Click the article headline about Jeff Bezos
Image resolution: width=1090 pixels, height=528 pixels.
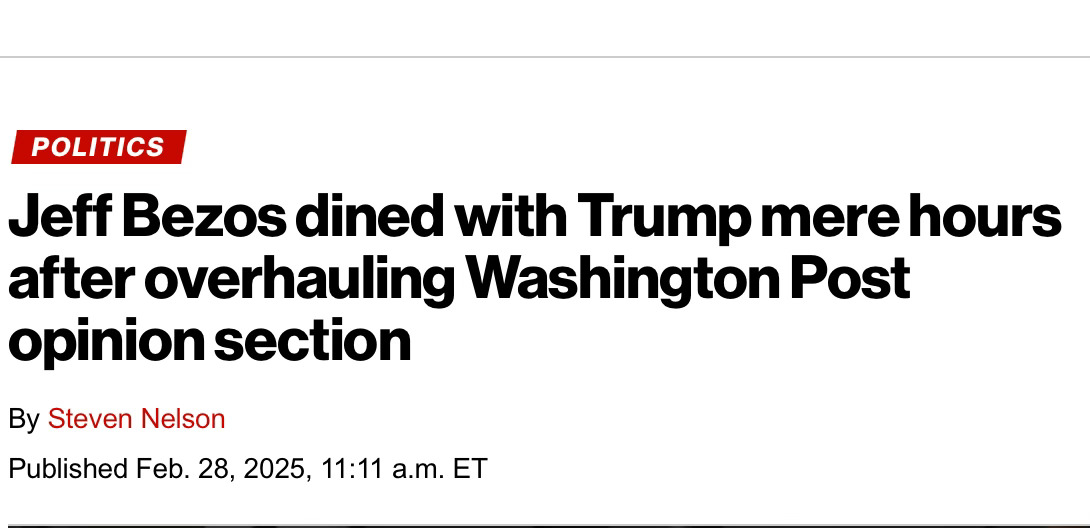click(x=535, y=277)
